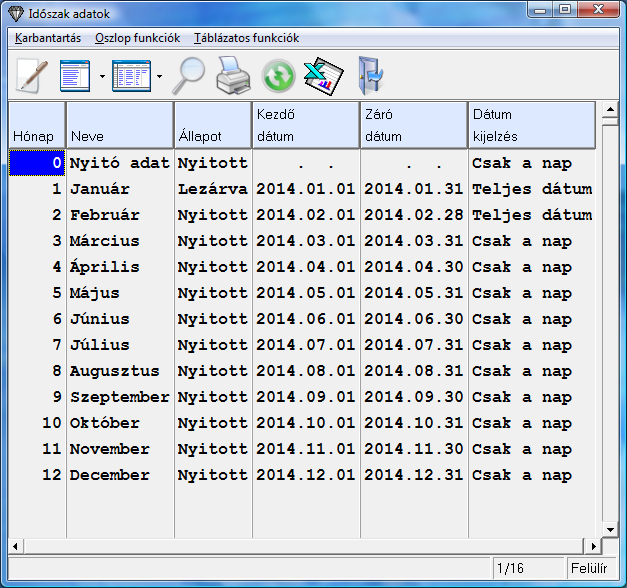The height and width of the screenshot is (588, 627).
Task: Click the printer icon
Action: [233, 76]
